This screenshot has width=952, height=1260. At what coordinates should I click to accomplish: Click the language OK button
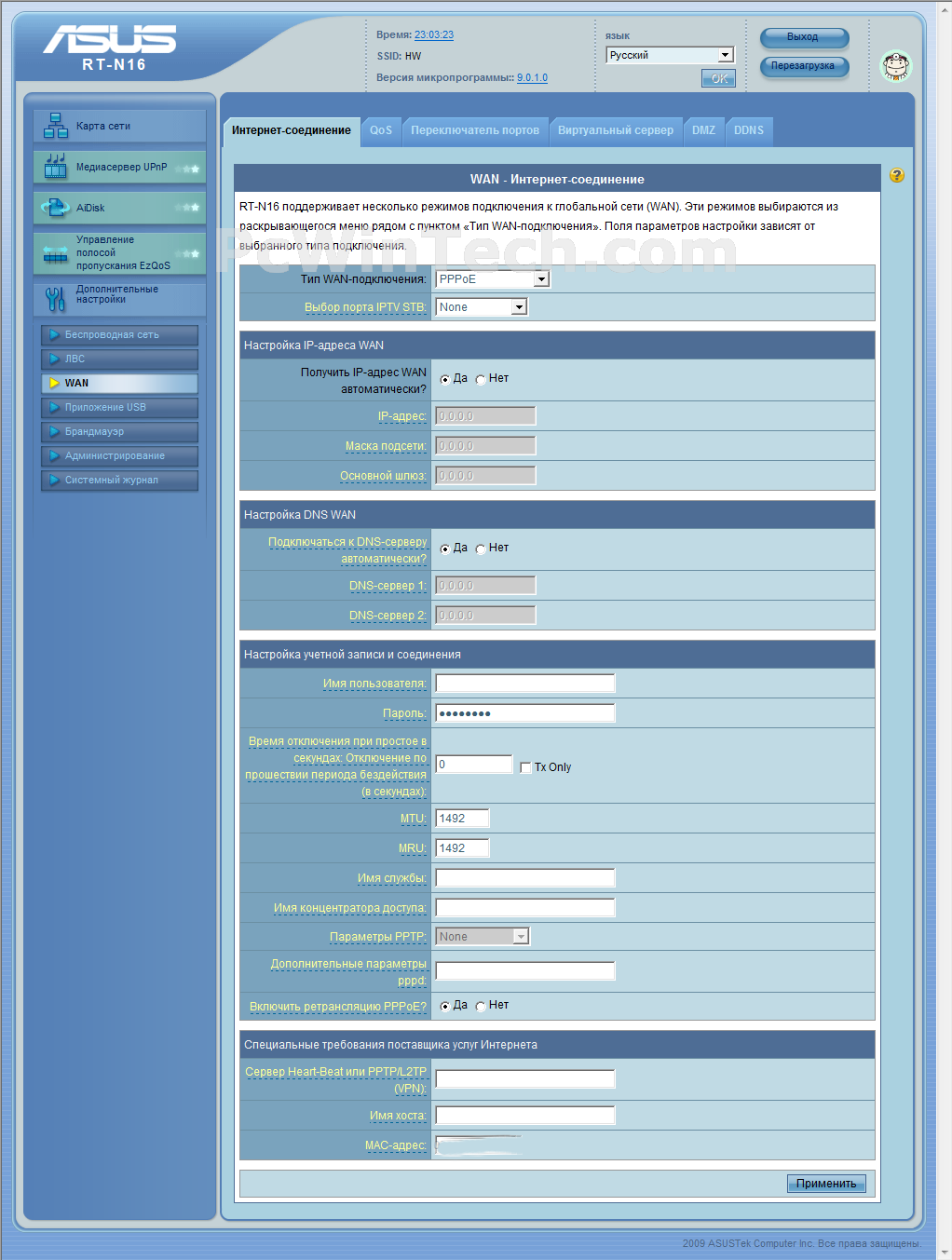click(x=718, y=78)
